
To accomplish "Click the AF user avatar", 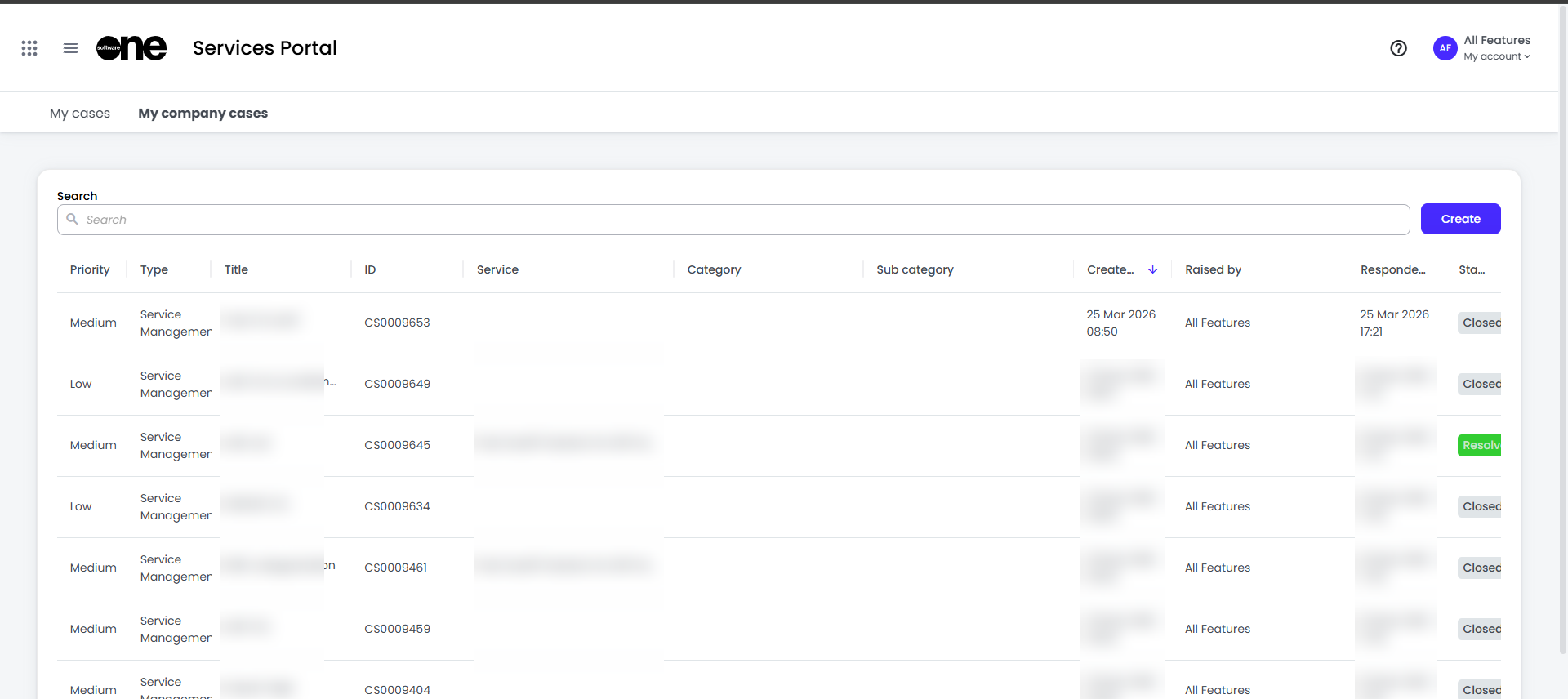I will coord(1445,48).
